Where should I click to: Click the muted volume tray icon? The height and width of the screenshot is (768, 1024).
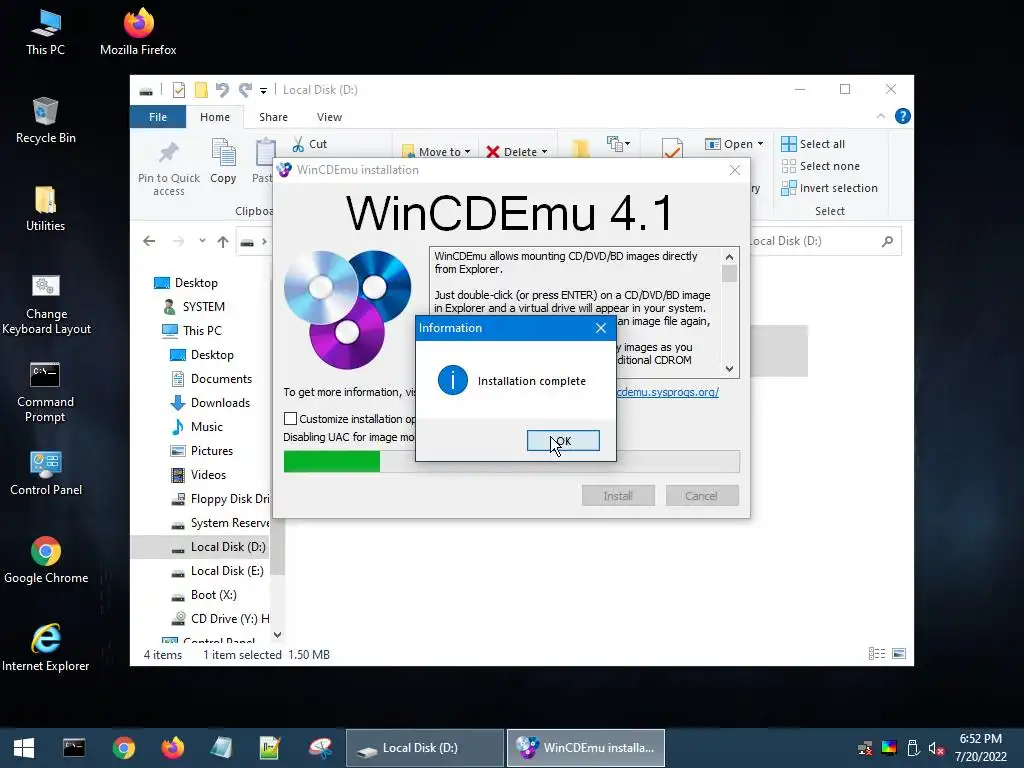pyautogui.click(x=936, y=748)
